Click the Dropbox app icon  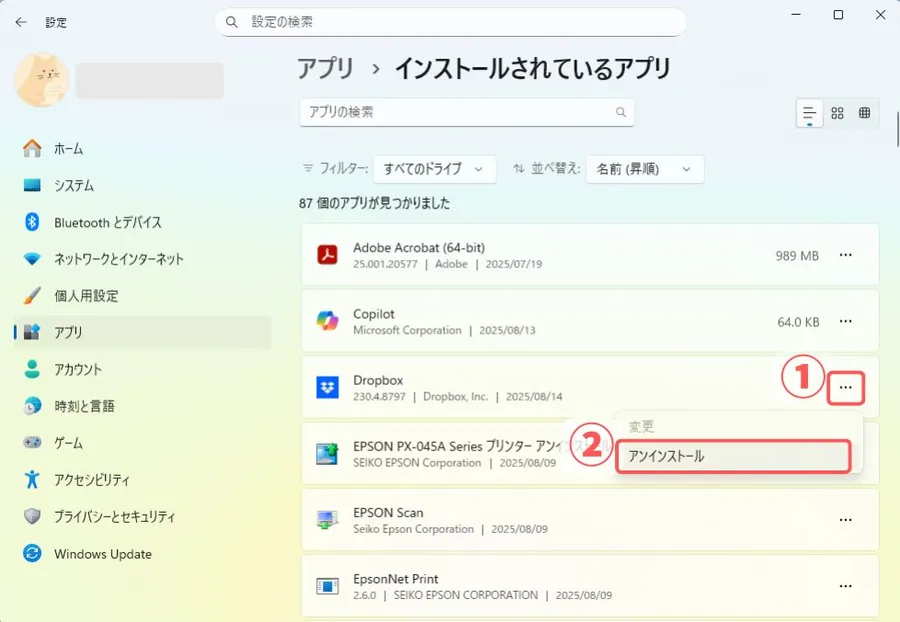tap(328, 387)
